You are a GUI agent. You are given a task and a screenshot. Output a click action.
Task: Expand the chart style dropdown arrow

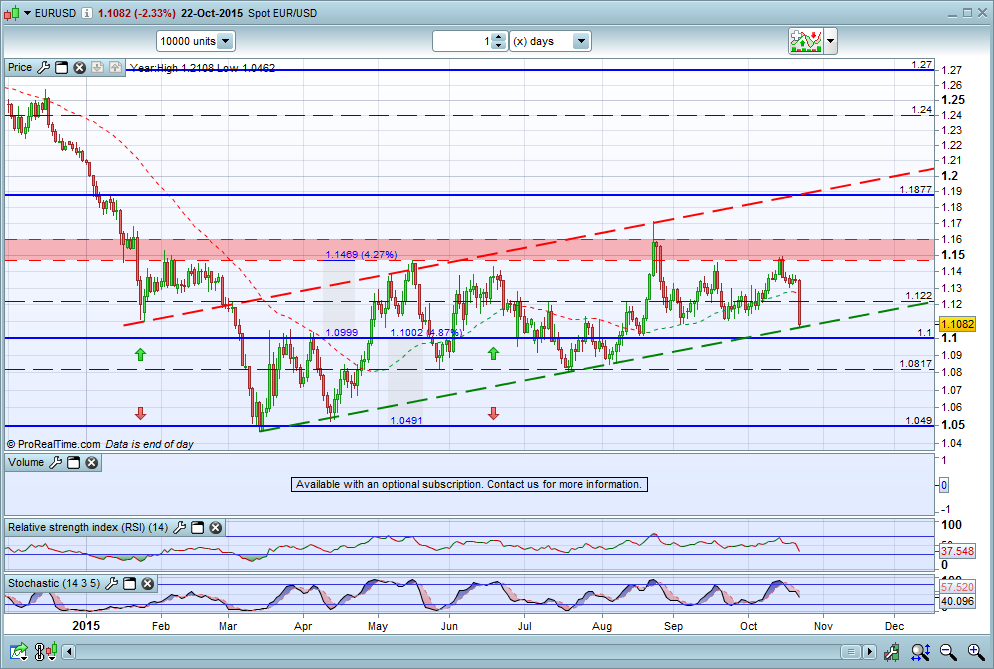[831, 41]
